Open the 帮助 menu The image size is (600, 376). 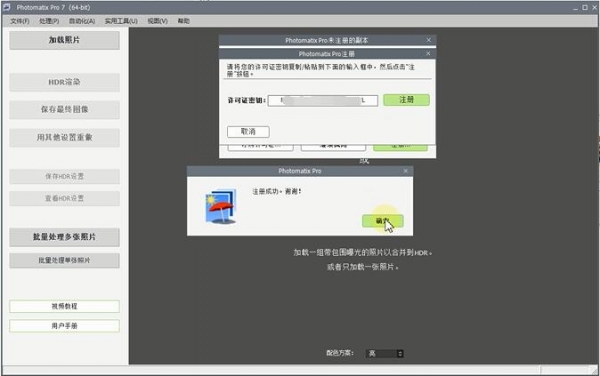click(183, 21)
